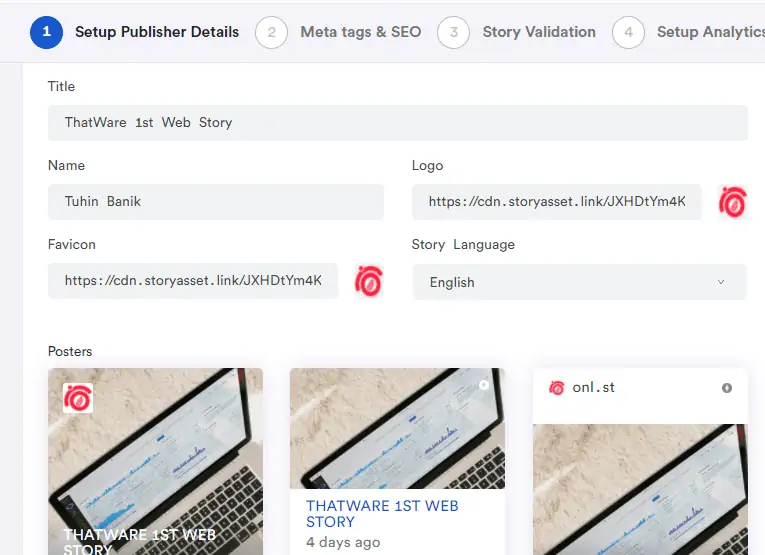Click the small circle icon on middle poster

483,385
